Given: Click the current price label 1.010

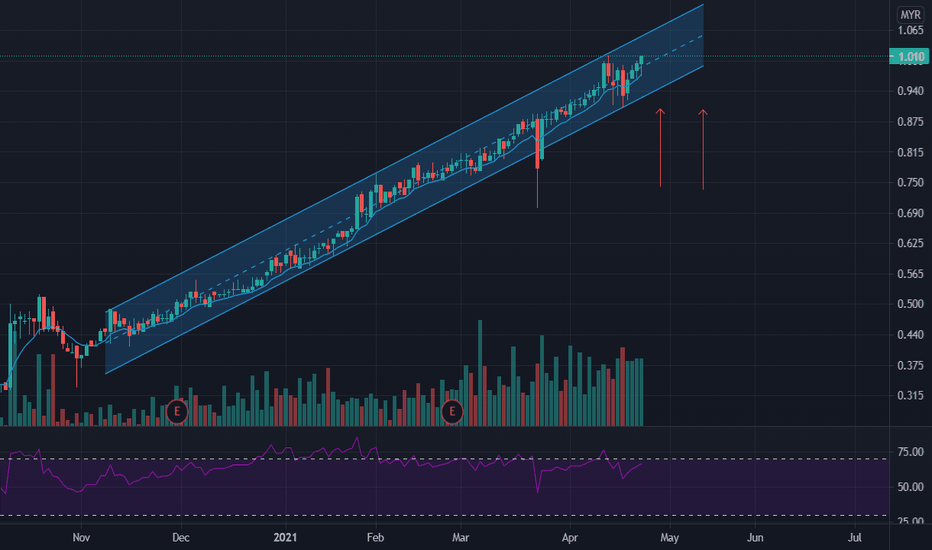Looking at the screenshot, I should tap(908, 56).
